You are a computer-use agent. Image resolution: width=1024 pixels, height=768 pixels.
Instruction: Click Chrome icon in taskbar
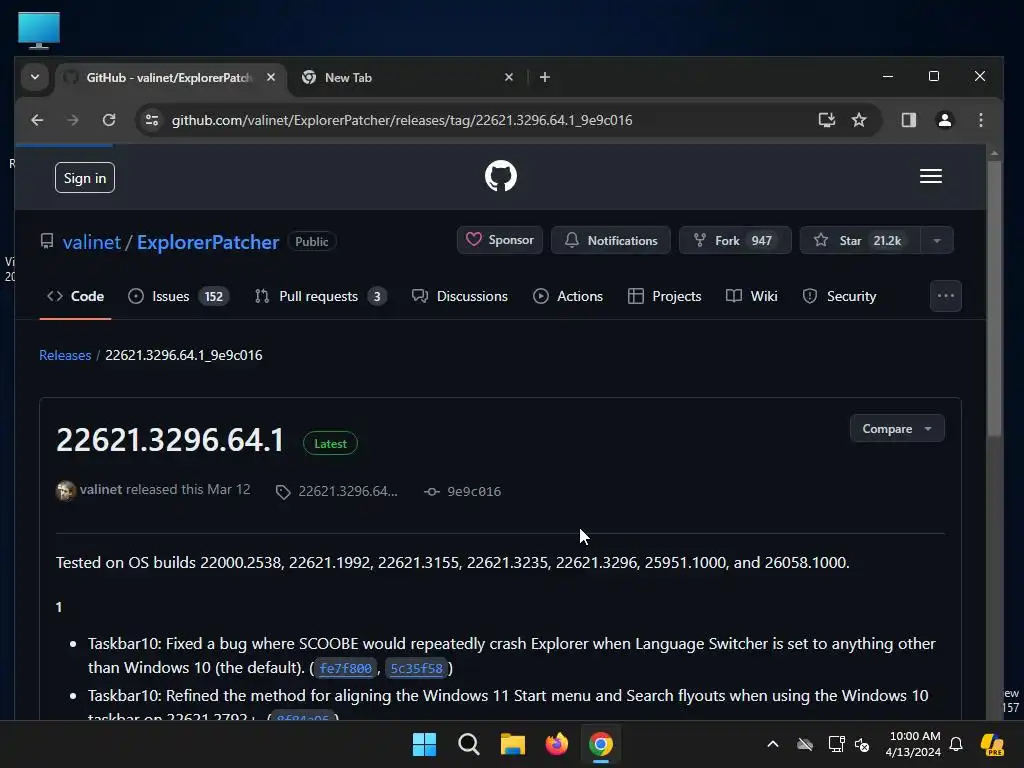[x=601, y=744]
